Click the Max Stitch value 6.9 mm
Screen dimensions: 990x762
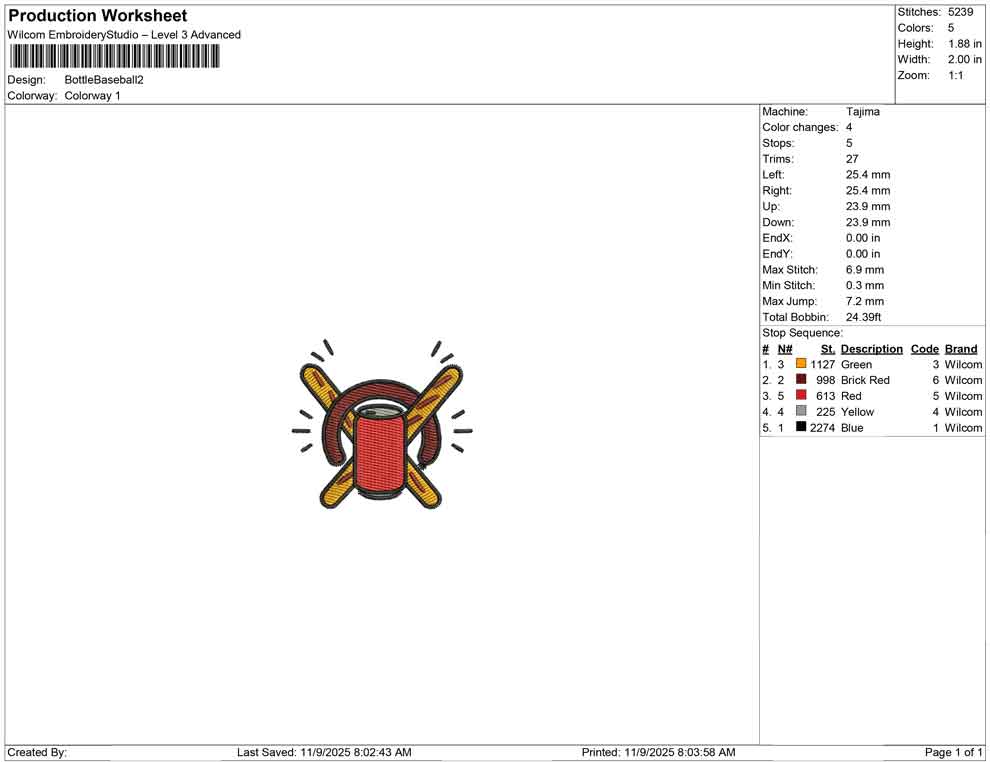tap(865, 270)
